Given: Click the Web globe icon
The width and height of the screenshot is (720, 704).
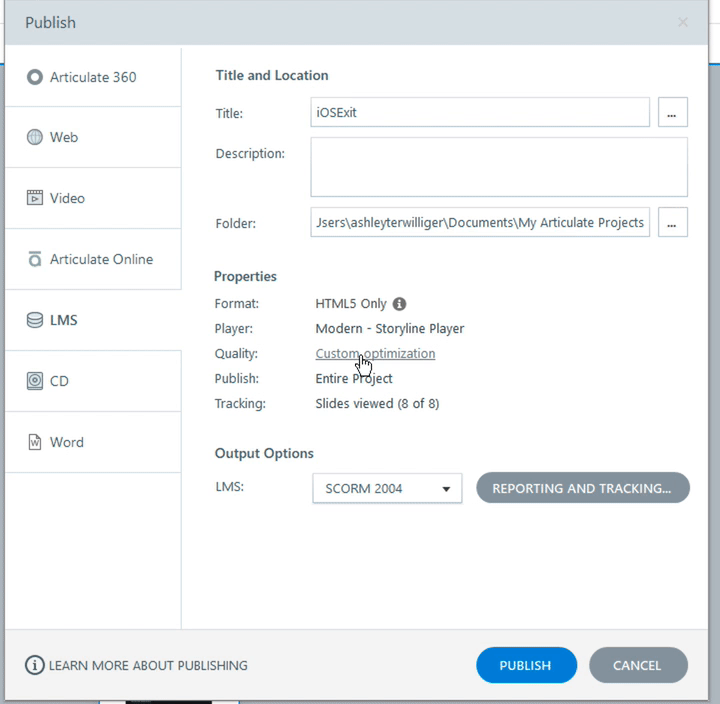Looking at the screenshot, I should click(x=35, y=137).
